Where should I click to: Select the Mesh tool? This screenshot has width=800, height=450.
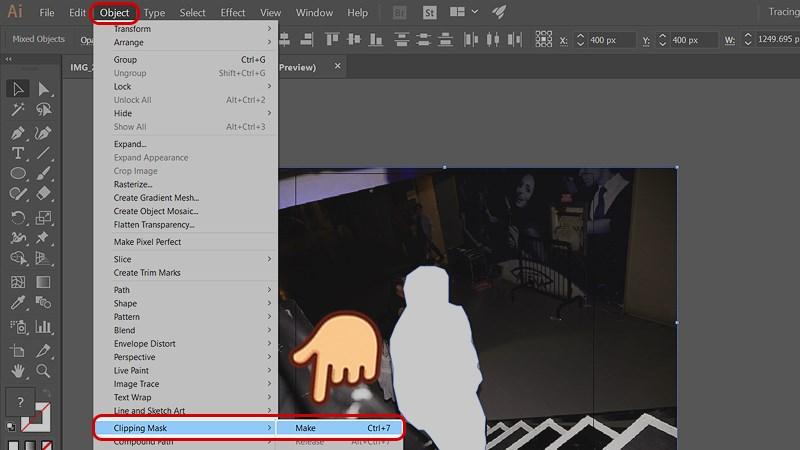[18, 282]
